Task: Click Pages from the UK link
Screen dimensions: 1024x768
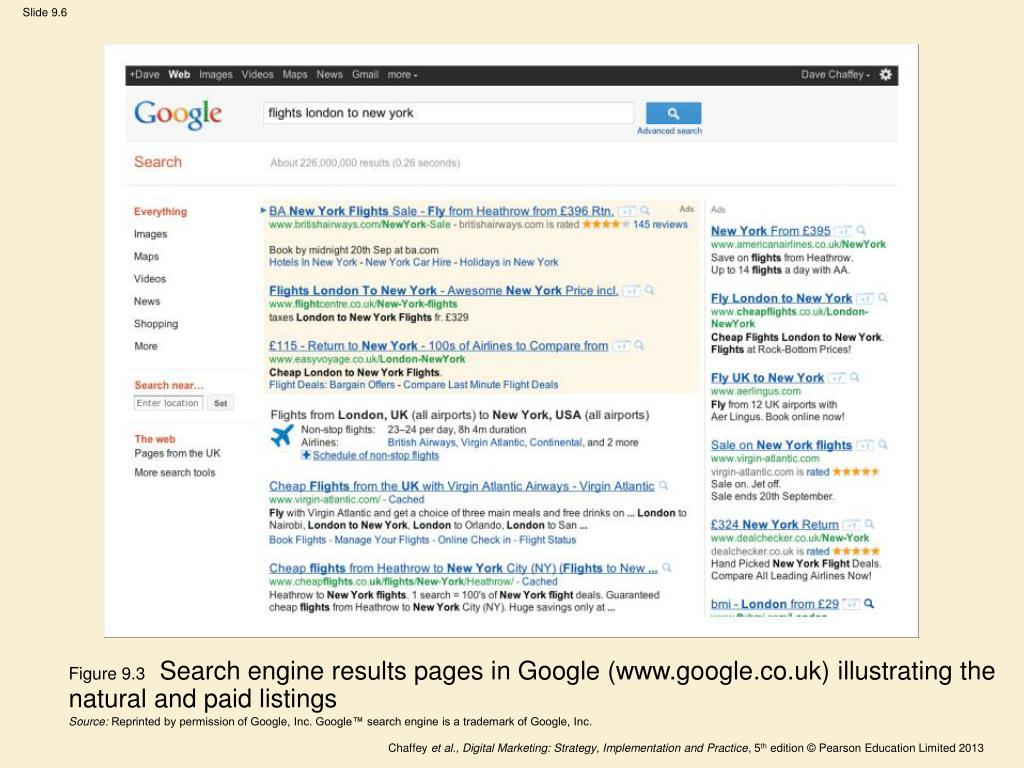Action: click(x=177, y=453)
